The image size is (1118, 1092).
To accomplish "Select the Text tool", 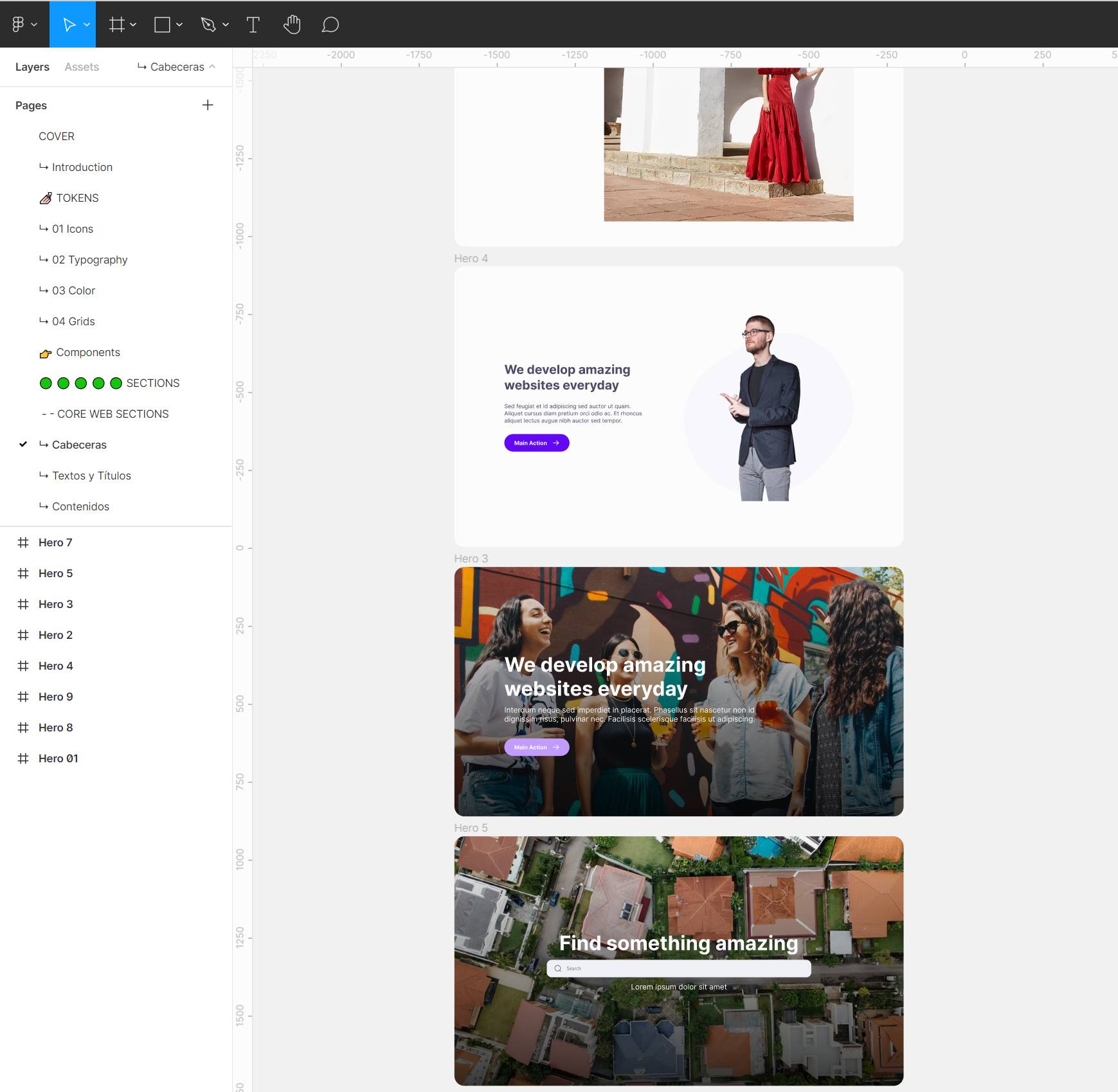I will (x=253, y=24).
